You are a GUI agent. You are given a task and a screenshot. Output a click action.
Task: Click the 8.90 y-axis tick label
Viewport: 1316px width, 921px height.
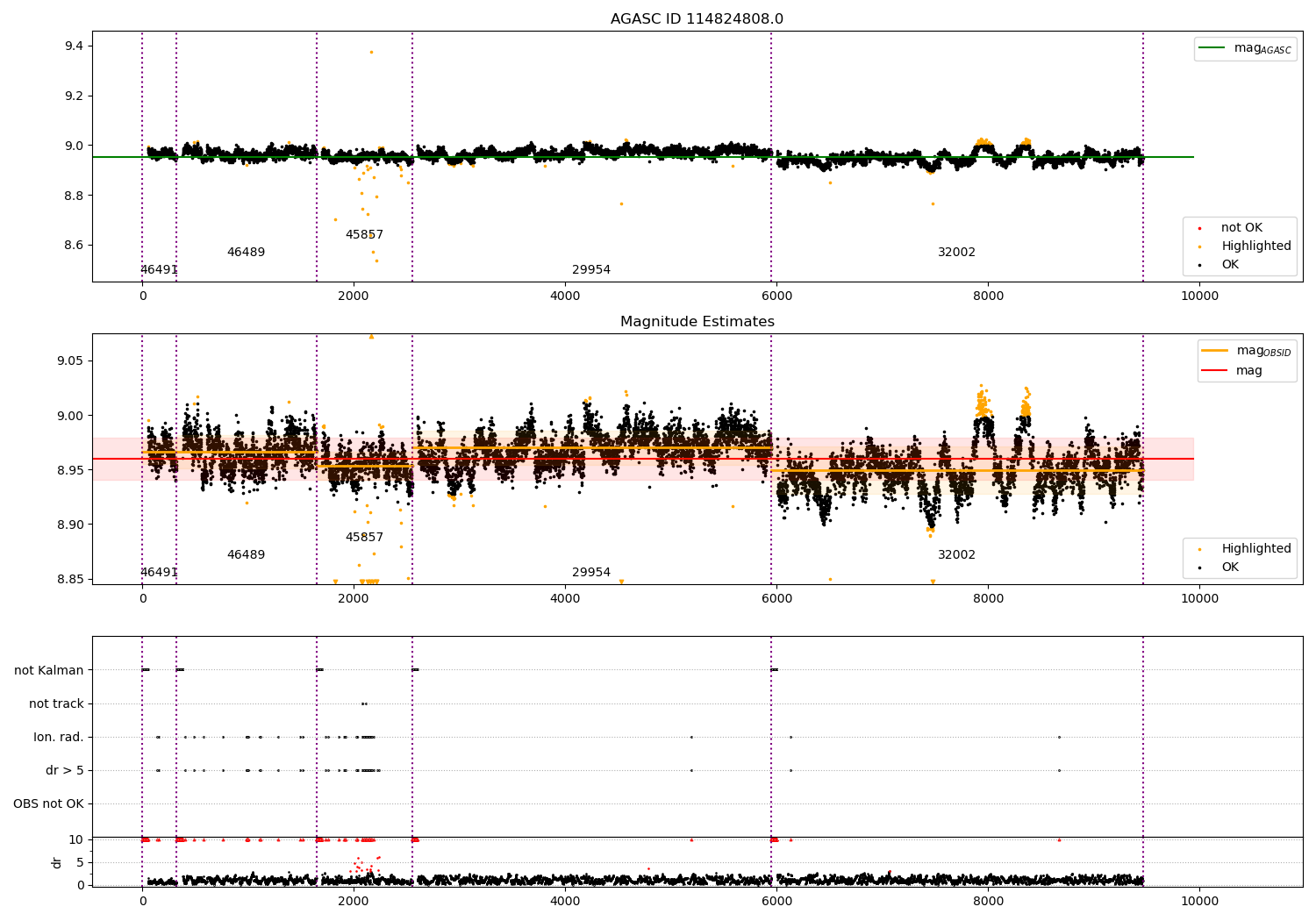pos(70,525)
